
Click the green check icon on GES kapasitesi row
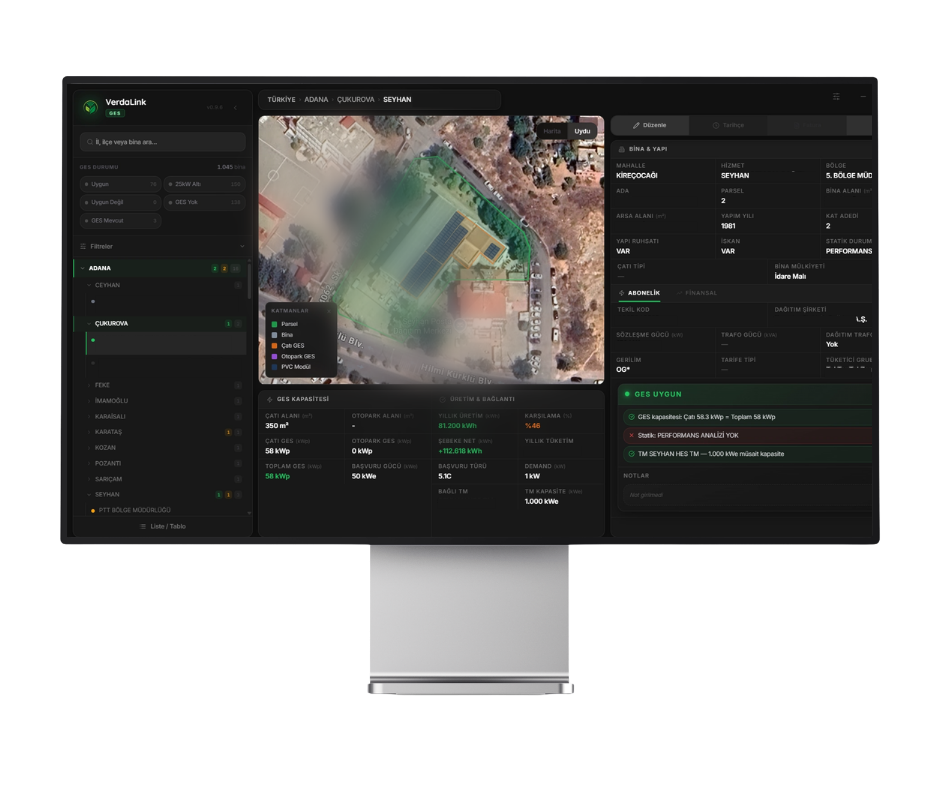click(631, 417)
